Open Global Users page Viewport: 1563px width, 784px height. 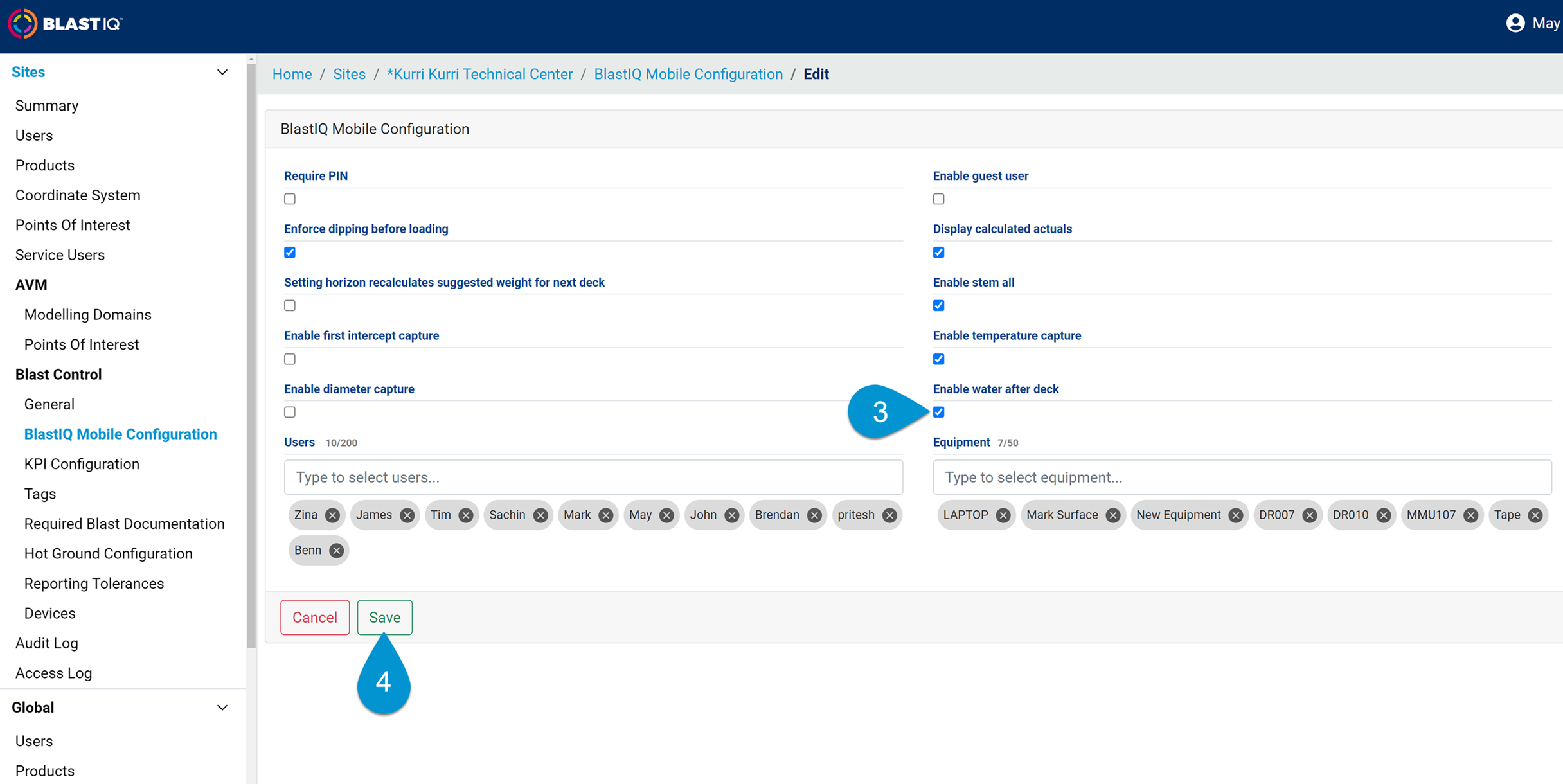[34, 741]
